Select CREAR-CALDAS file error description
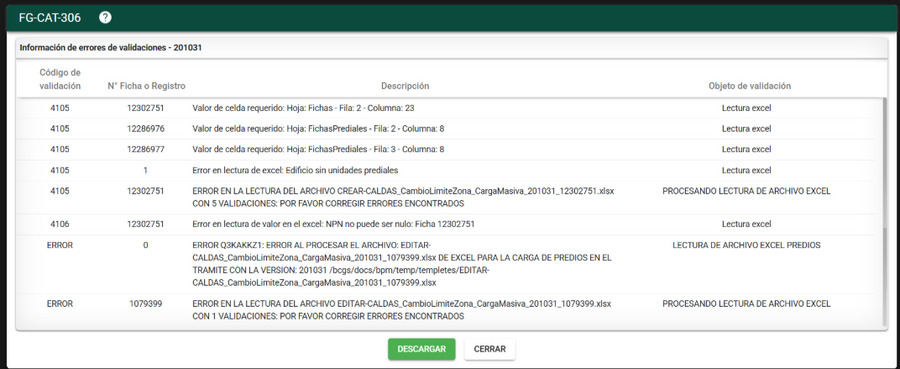This screenshot has width=900, height=369. pyautogui.click(x=403, y=197)
